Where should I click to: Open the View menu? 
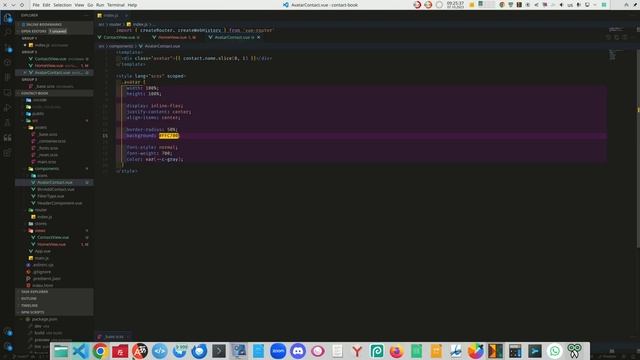(79, 5)
